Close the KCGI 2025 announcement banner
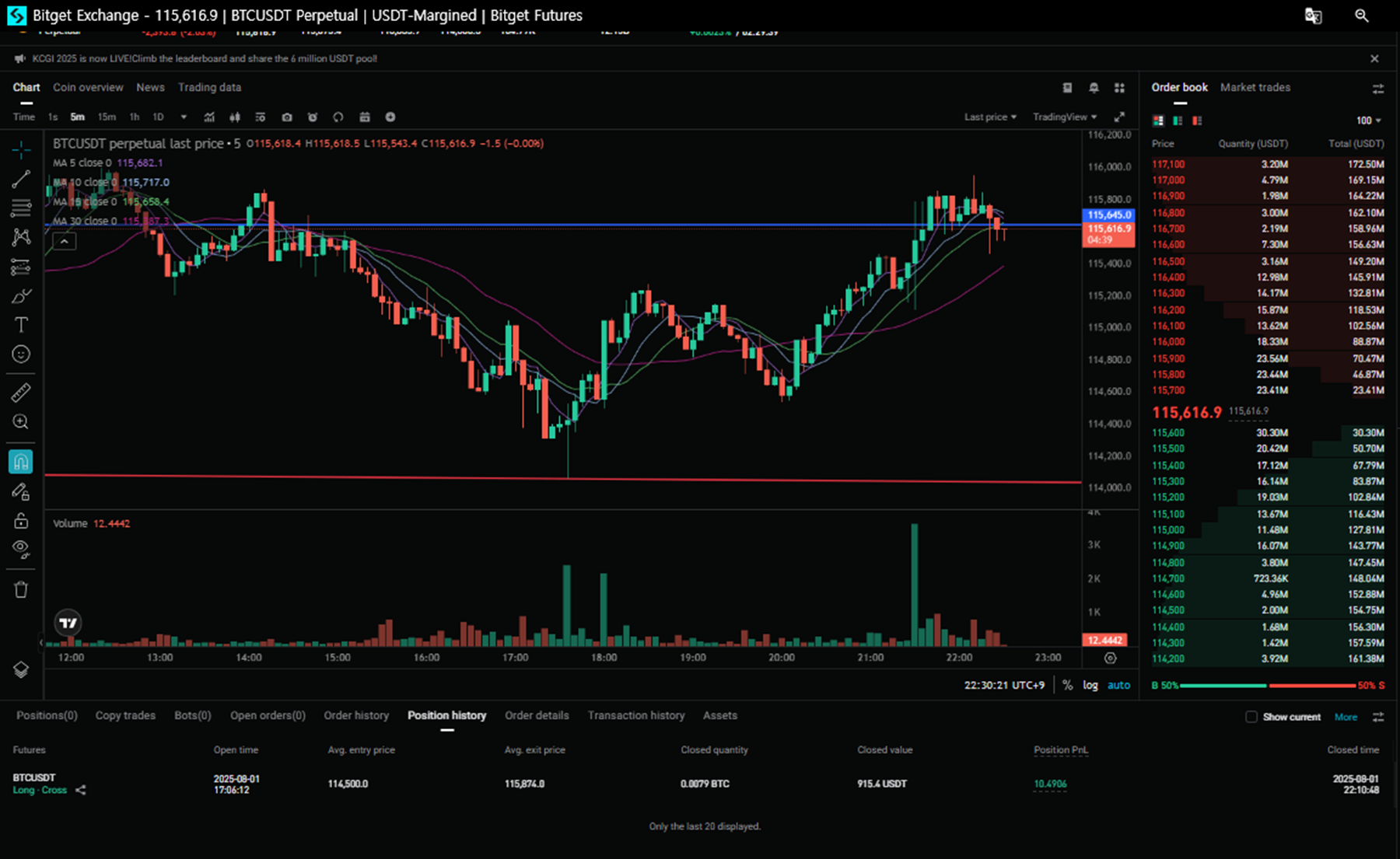1400x859 pixels. pos(1374,59)
